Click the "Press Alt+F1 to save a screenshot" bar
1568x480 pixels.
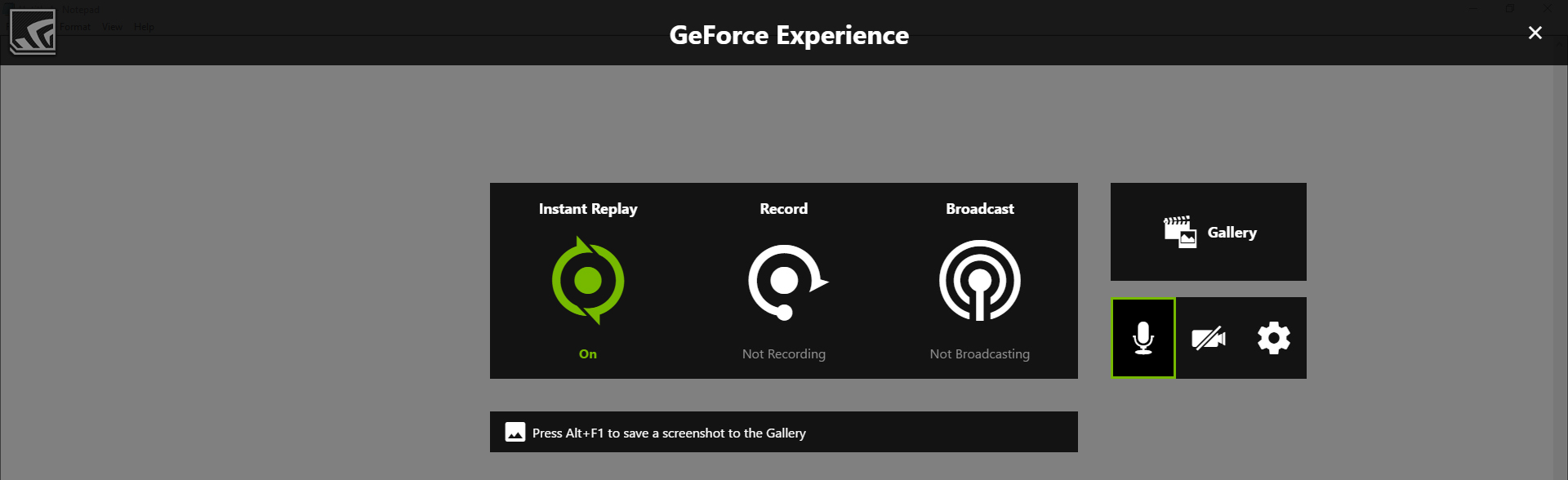coord(784,432)
